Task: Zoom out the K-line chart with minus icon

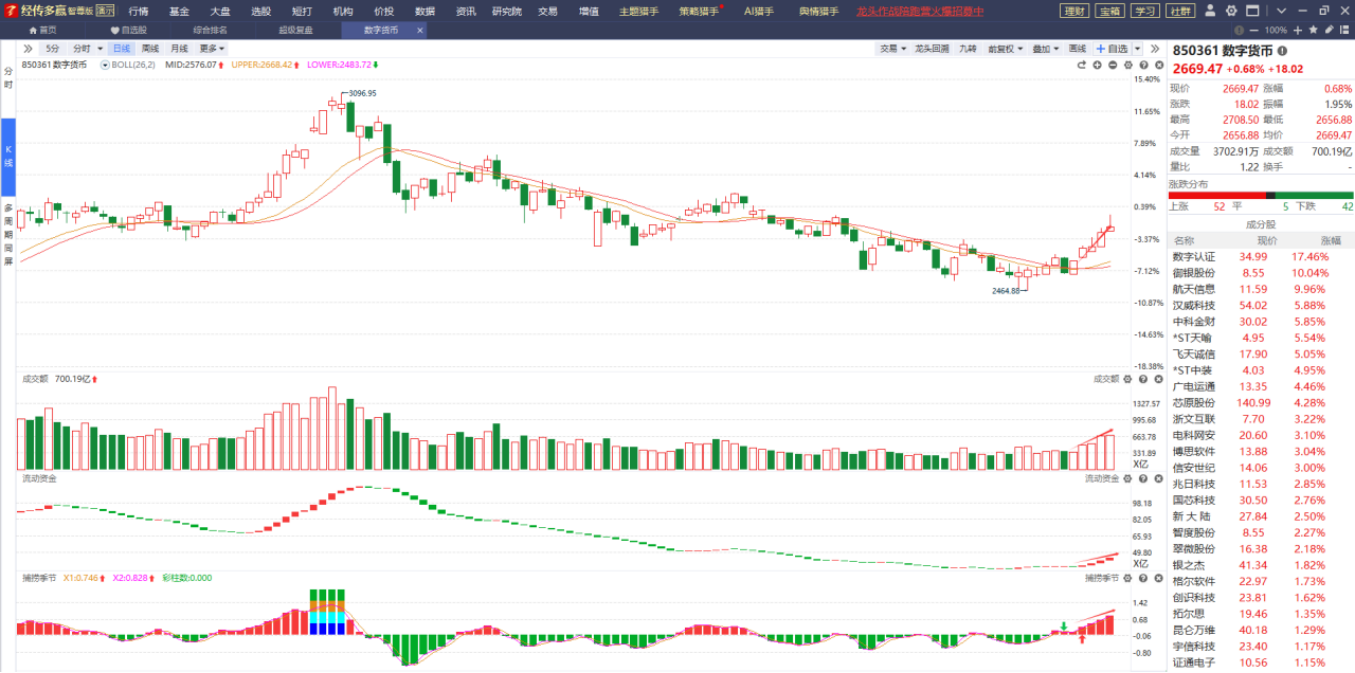Action: tap(1113, 65)
